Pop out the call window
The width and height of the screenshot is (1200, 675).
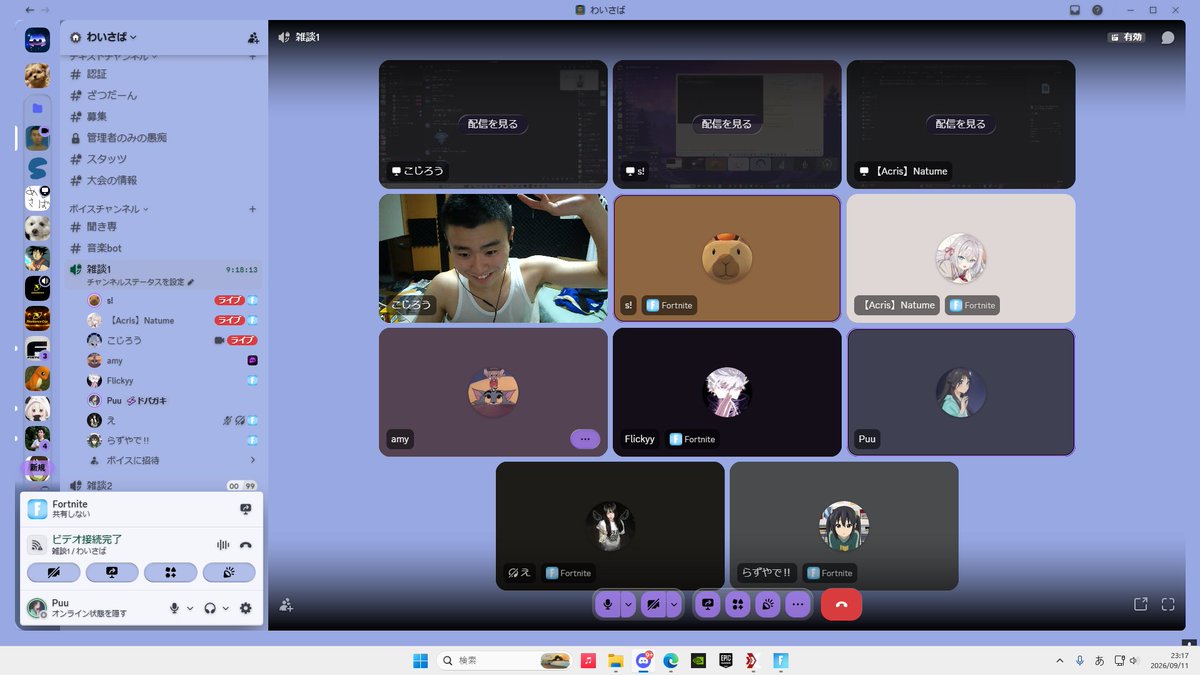[1140, 604]
